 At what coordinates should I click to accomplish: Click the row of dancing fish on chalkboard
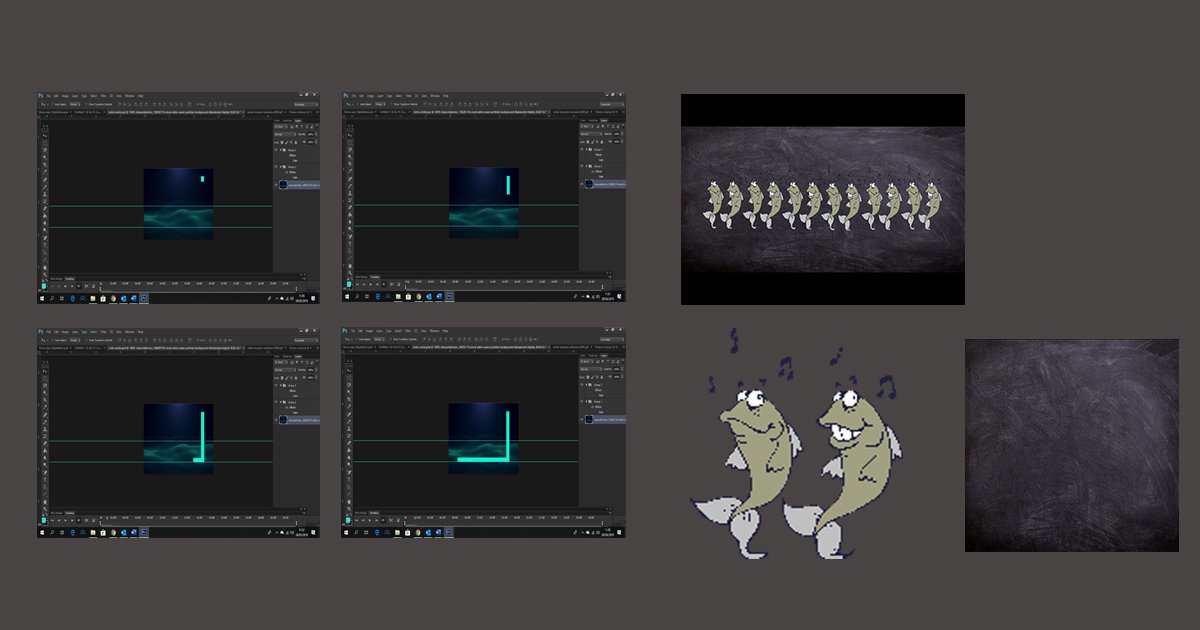click(x=822, y=199)
